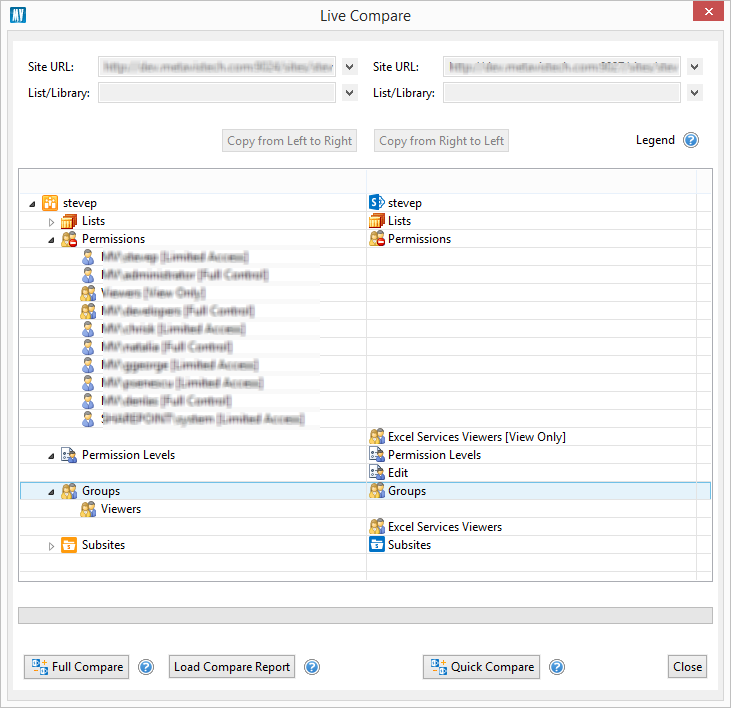The height and width of the screenshot is (708, 731).
Task: Click the Excel Services Viewers group icon under Groups
Action: [376, 527]
